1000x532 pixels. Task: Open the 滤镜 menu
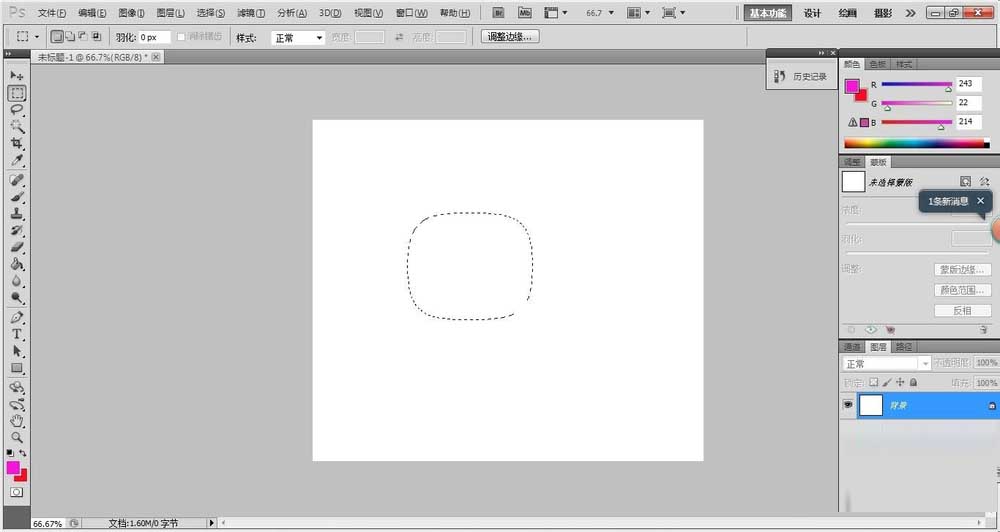click(251, 13)
